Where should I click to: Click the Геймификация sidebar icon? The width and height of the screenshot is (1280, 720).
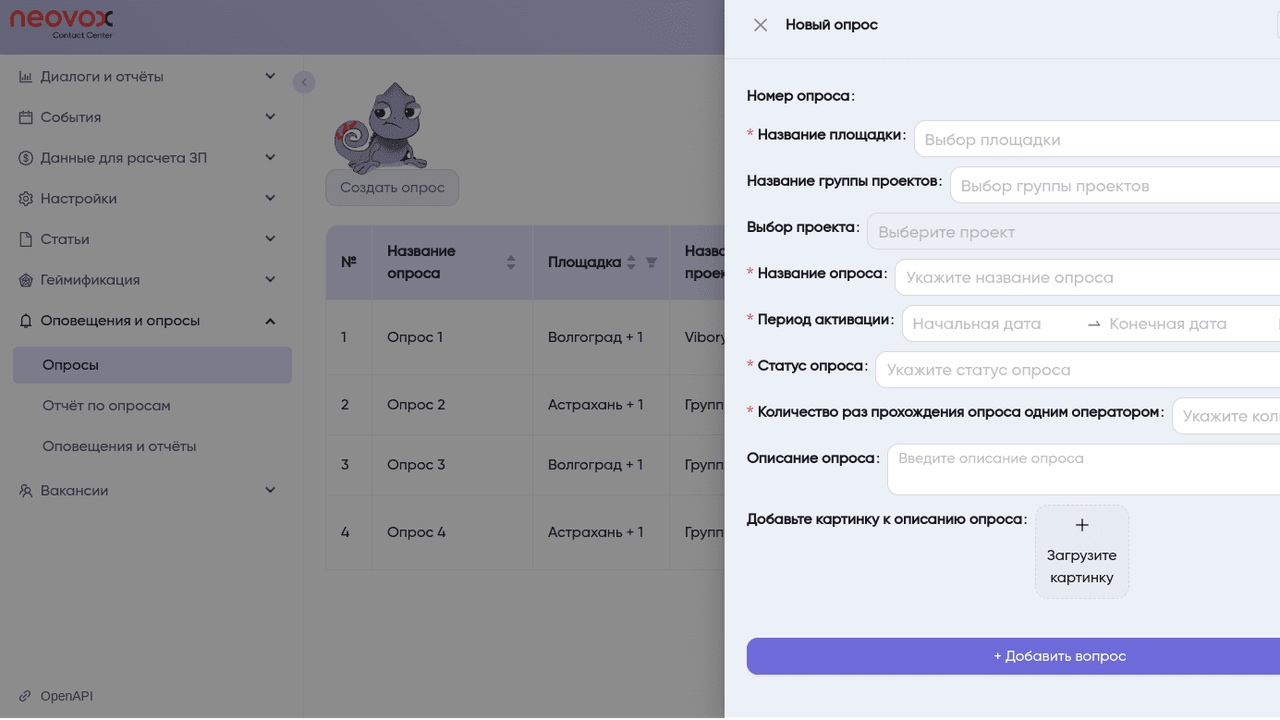(x=26, y=280)
